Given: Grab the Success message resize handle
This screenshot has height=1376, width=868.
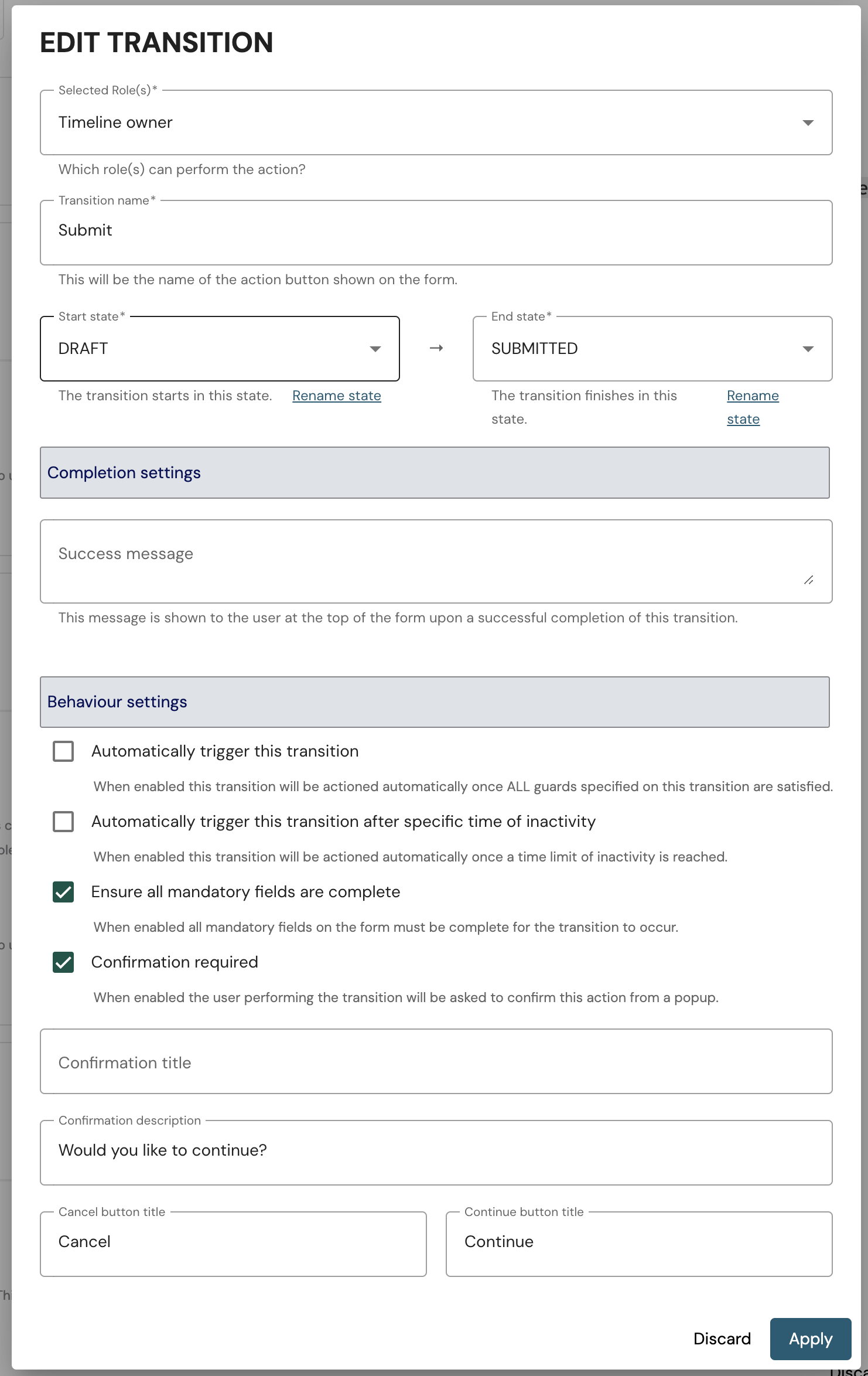Looking at the screenshot, I should (x=808, y=580).
